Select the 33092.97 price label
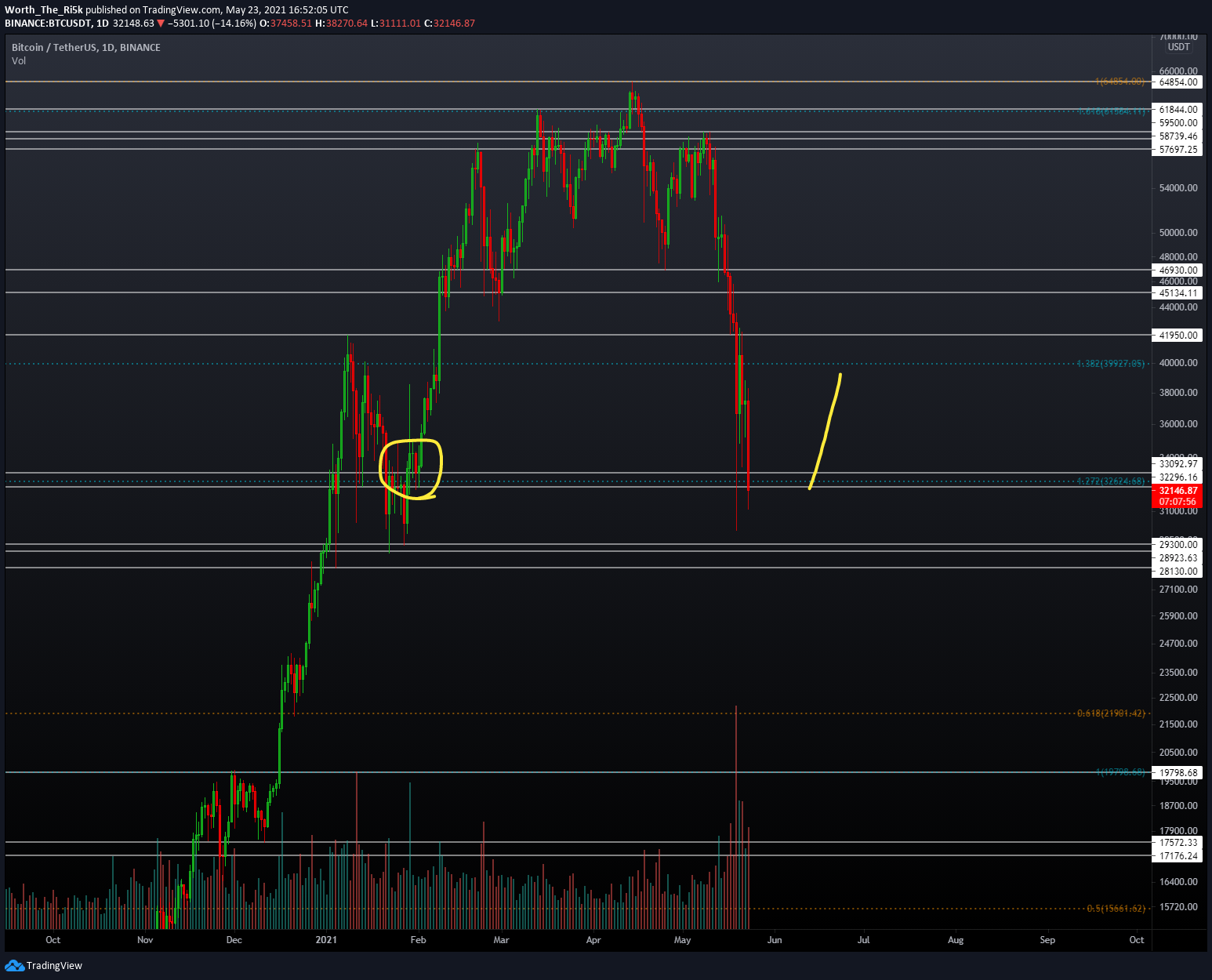The width and height of the screenshot is (1212, 980). coord(1177,464)
